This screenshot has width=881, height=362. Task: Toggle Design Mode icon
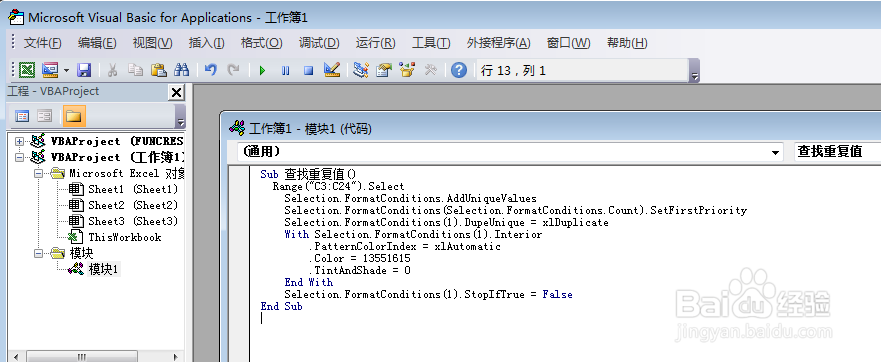(x=332, y=70)
